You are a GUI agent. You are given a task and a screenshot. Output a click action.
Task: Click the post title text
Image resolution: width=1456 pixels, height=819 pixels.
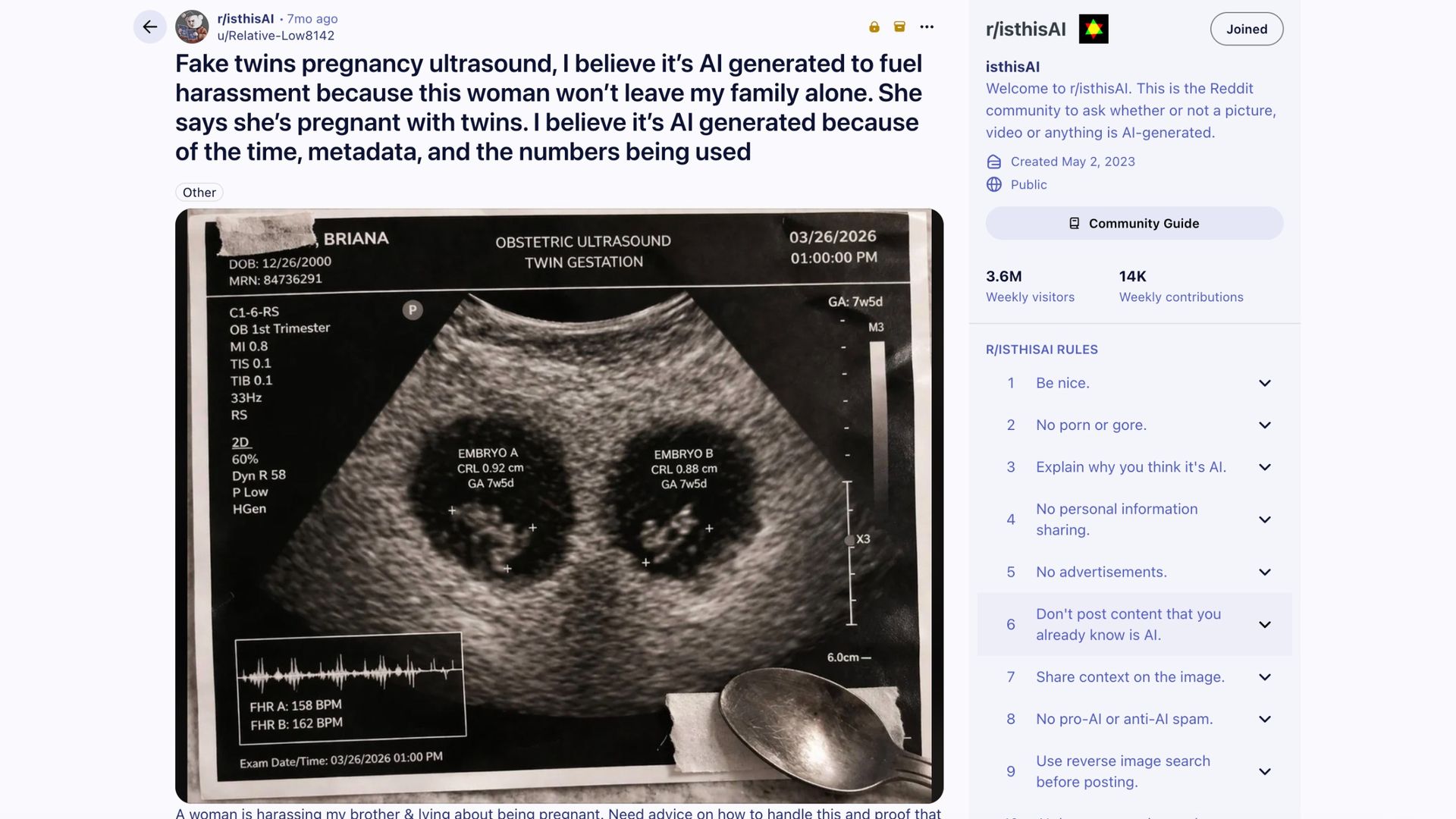[x=548, y=108]
